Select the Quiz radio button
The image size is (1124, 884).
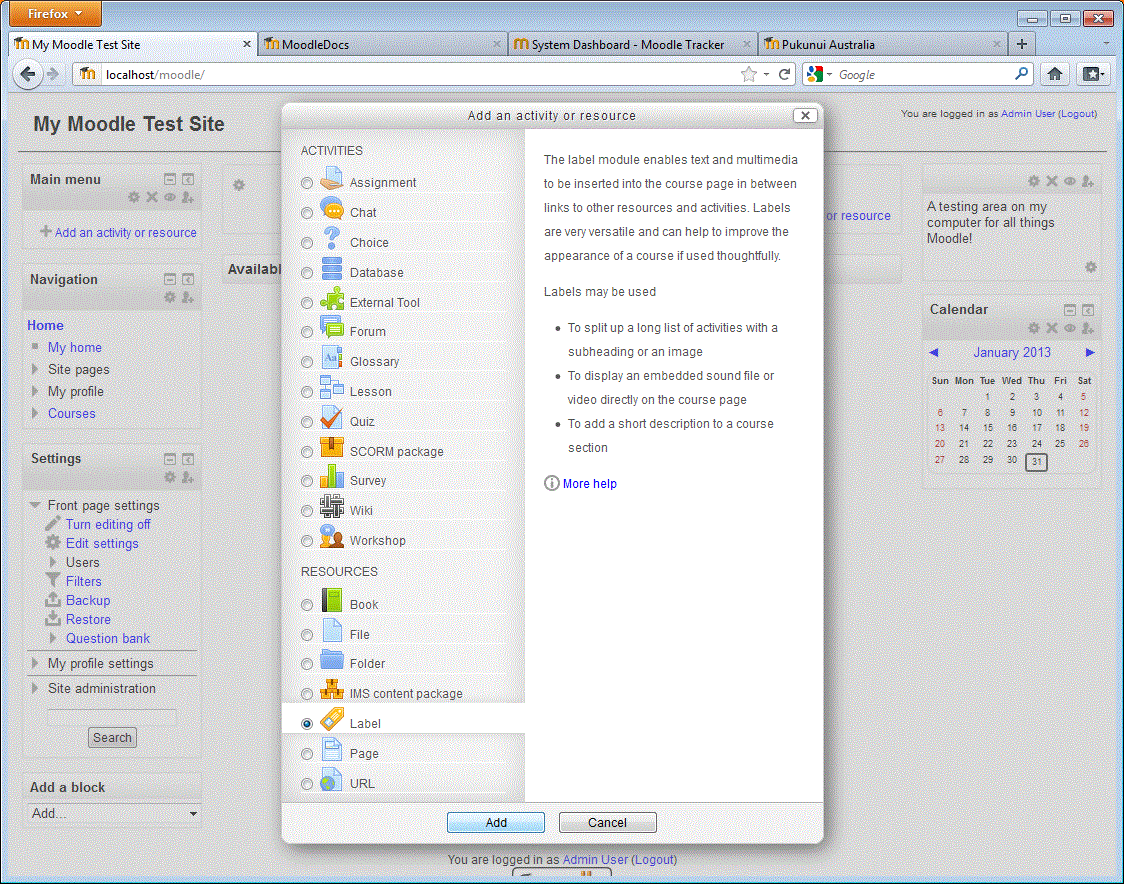tap(307, 422)
